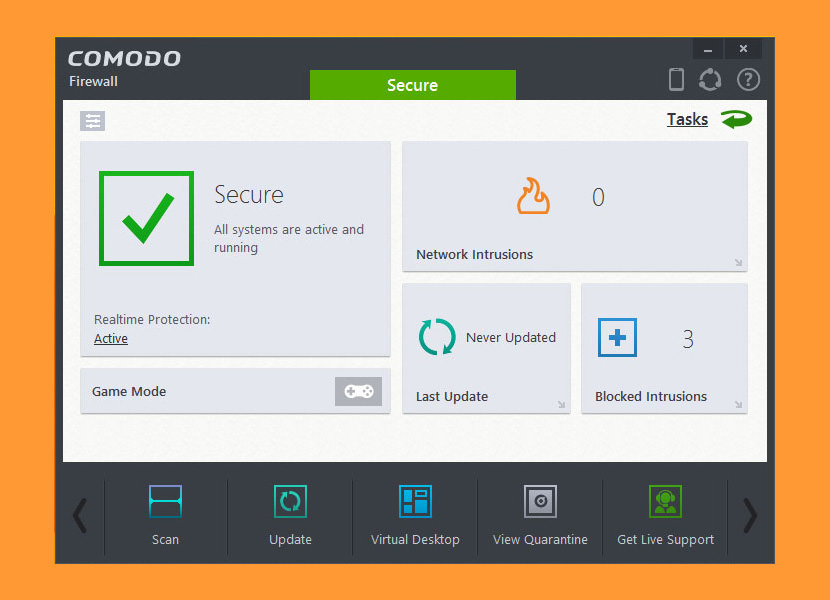Click the view settings sliders icon
The image size is (830, 600).
[93, 121]
